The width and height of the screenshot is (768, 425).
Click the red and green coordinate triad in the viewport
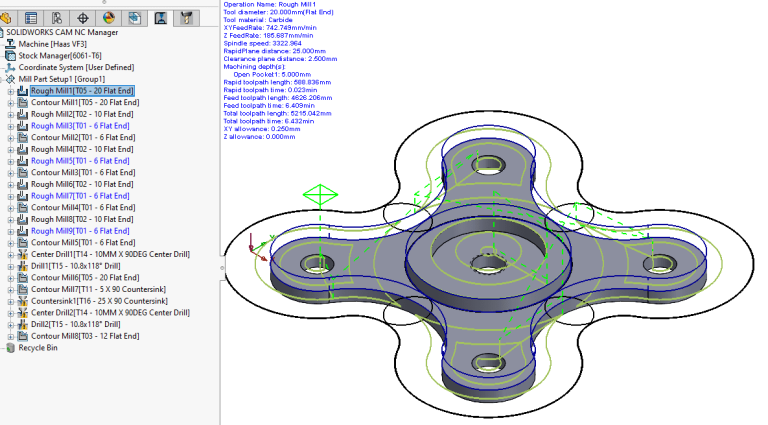[x=260, y=247]
